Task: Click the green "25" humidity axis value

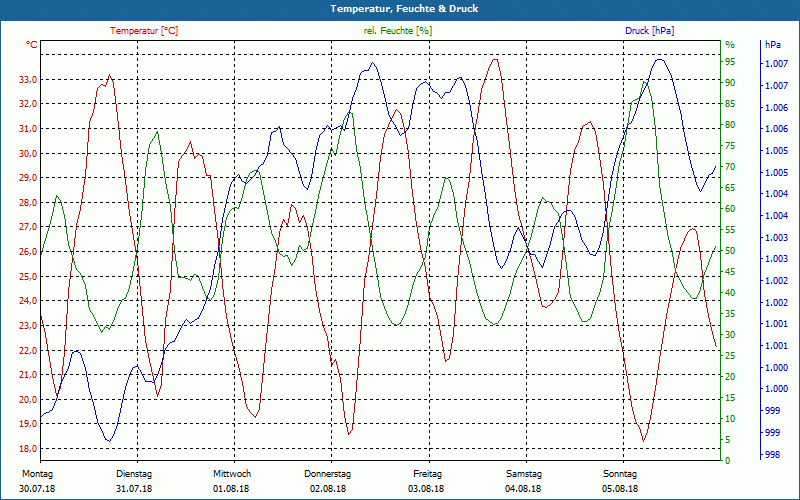Action: click(730, 356)
